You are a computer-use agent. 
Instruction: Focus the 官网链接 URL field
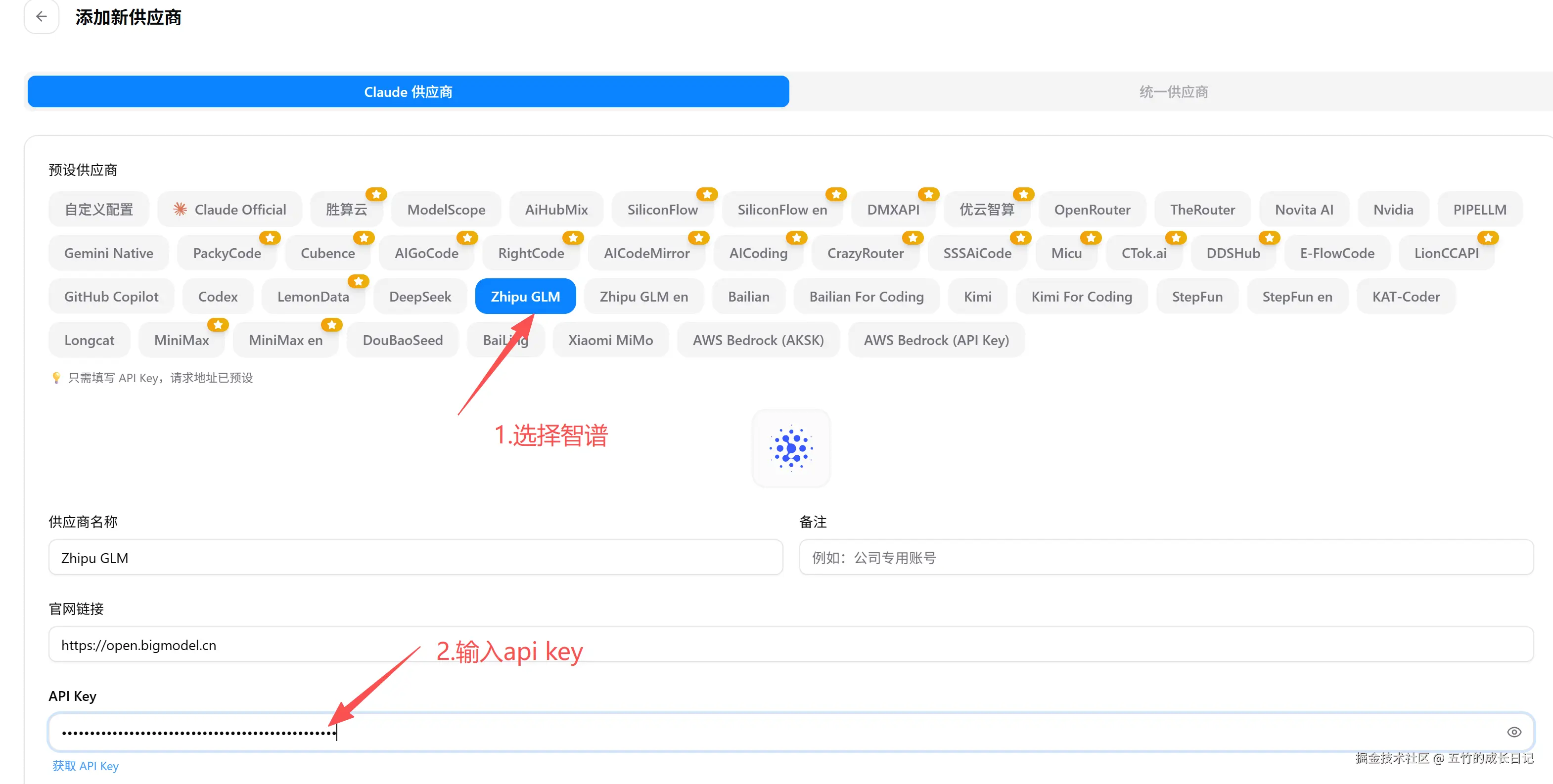point(791,645)
